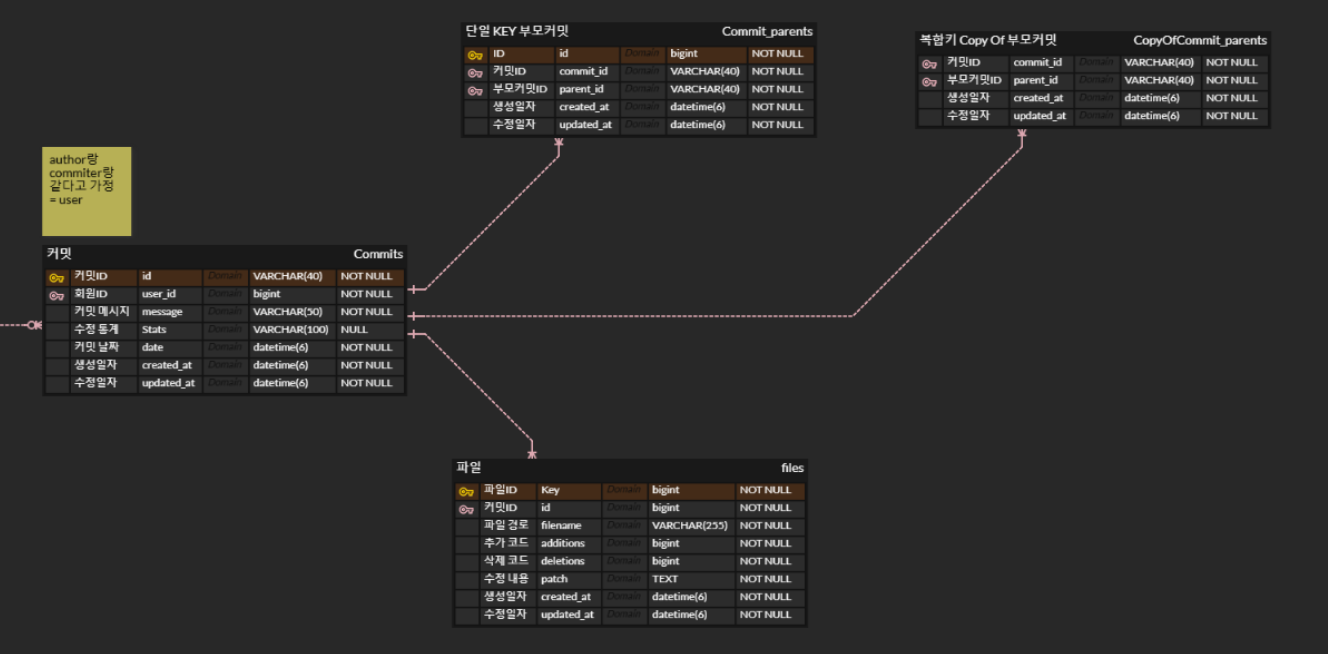Click the pink key icon beside 커밋ID in Commit_parents

pyautogui.click(x=475, y=73)
